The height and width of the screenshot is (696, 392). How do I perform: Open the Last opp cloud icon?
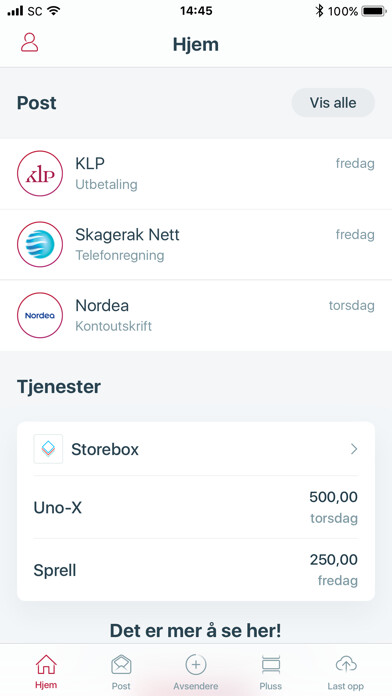pyautogui.click(x=345, y=665)
